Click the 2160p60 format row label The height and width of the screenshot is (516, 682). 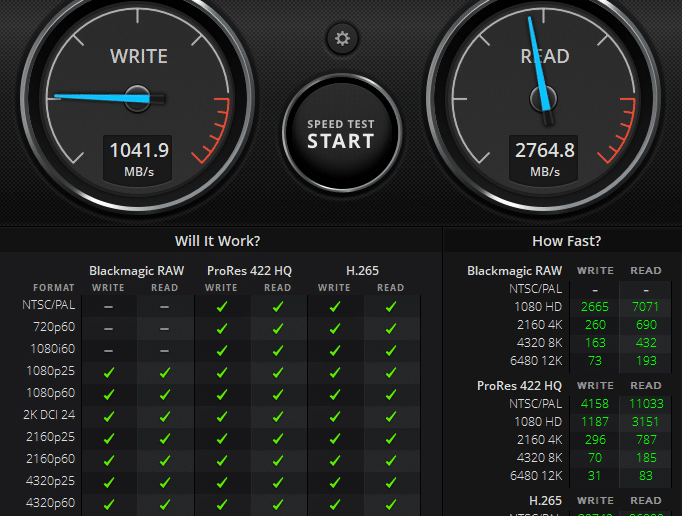point(50,459)
